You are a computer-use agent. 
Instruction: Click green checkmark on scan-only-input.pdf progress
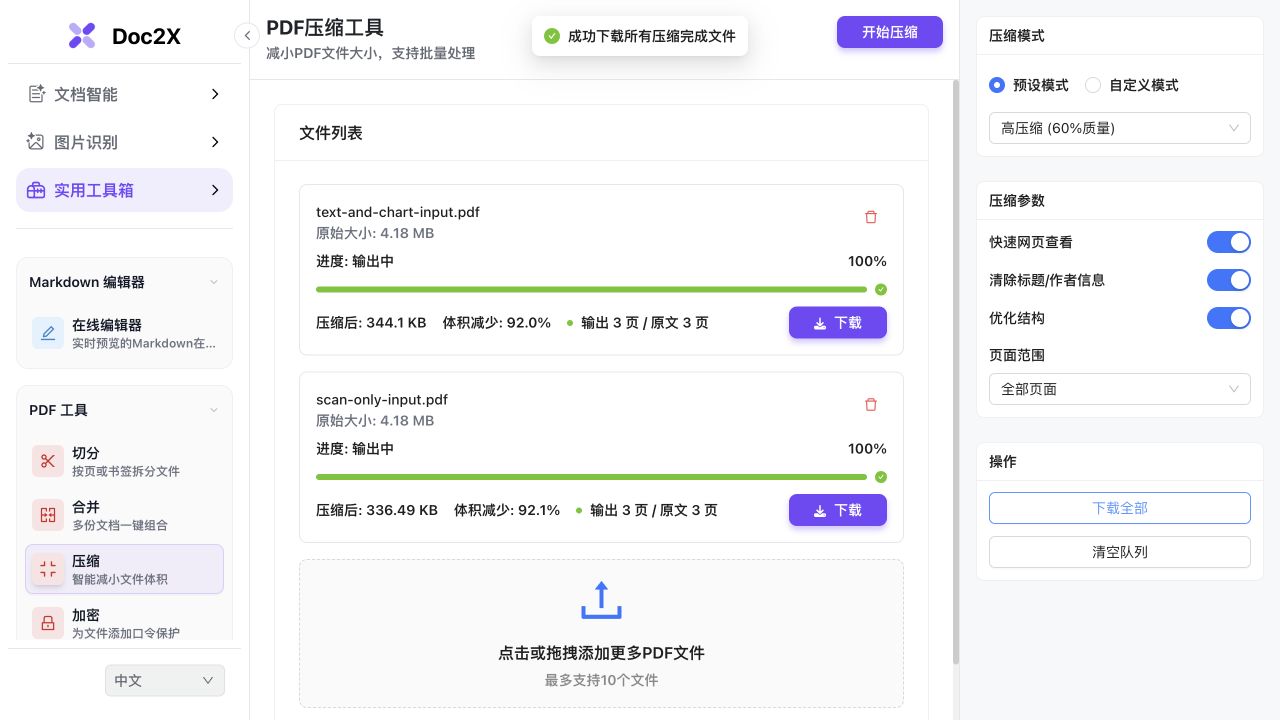(x=881, y=477)
